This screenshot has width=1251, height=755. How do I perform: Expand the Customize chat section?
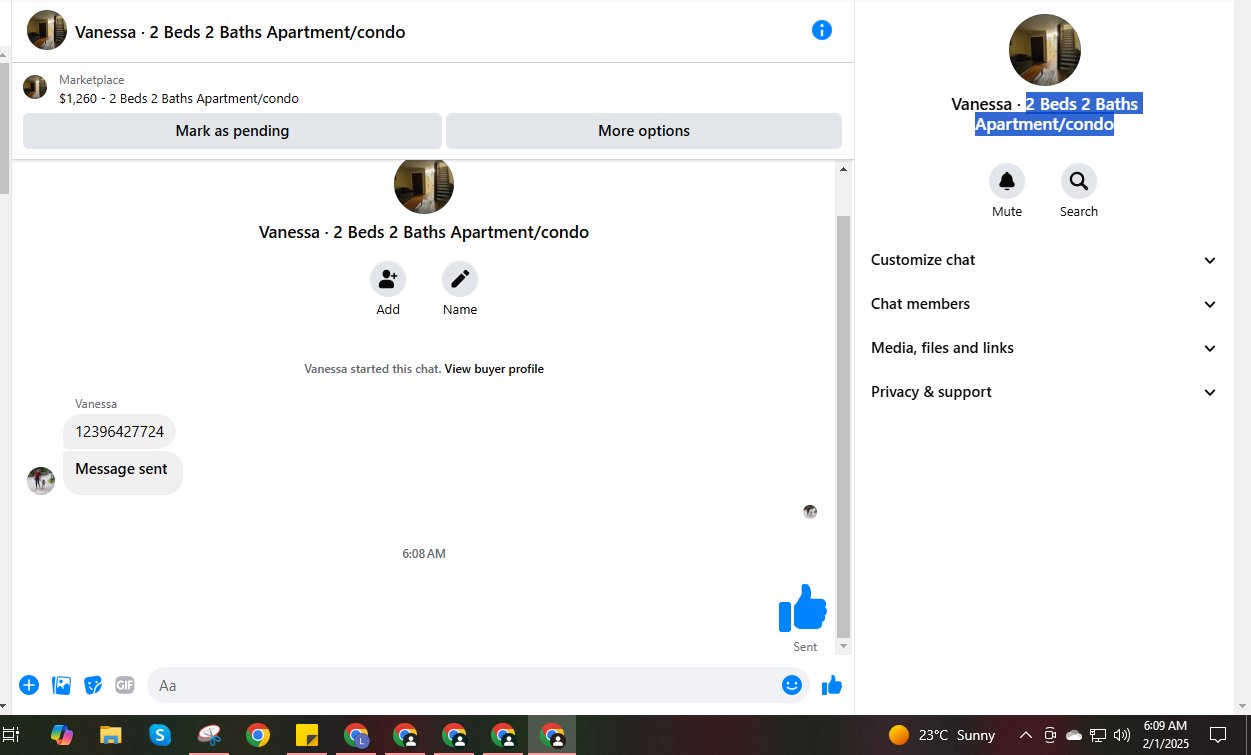[x=1044, y=260]
